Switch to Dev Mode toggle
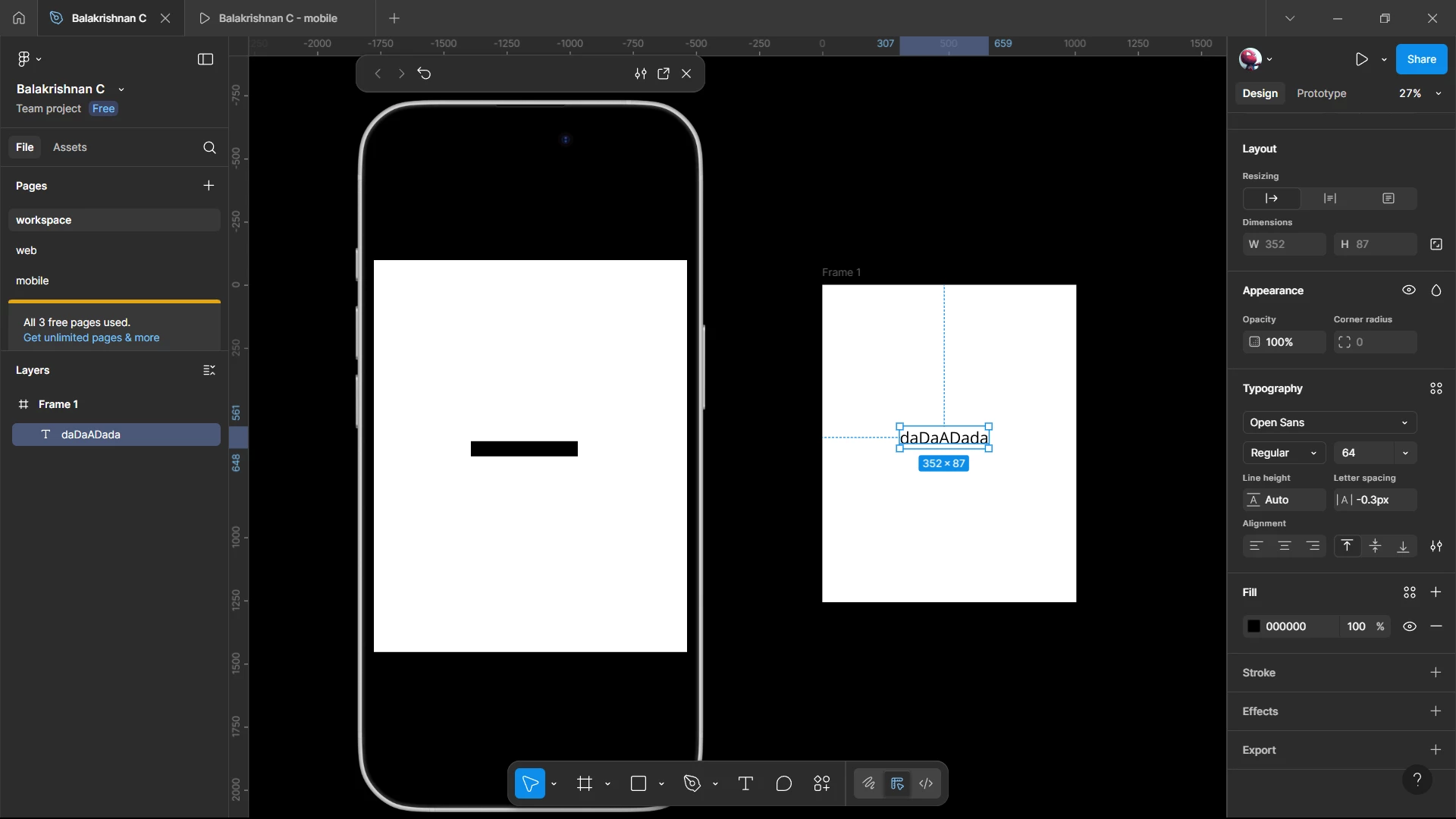This screenshot has width=1456, height=819. coord(926,783)
